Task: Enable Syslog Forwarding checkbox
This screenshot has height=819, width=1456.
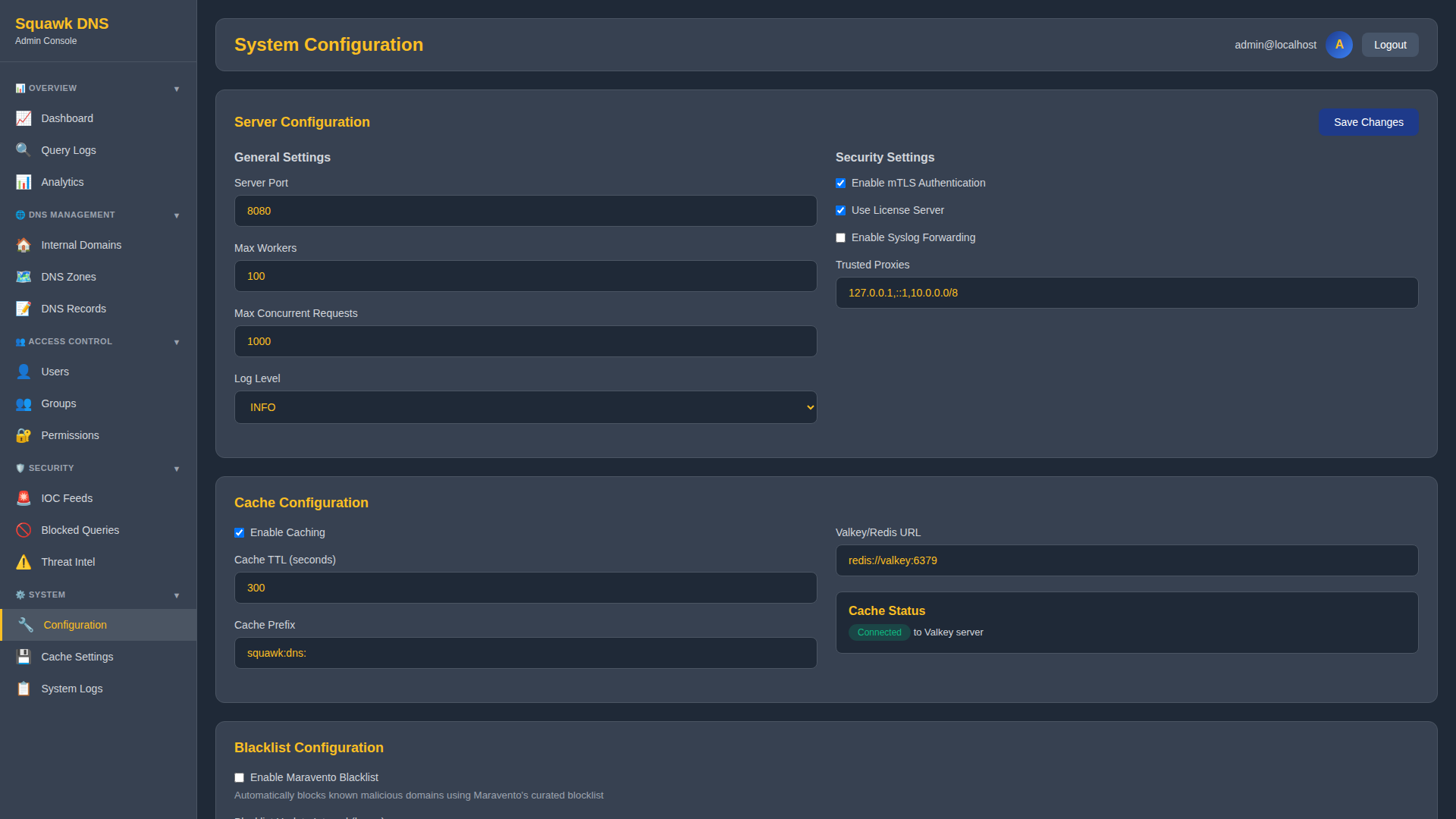Action: (840, 237)
